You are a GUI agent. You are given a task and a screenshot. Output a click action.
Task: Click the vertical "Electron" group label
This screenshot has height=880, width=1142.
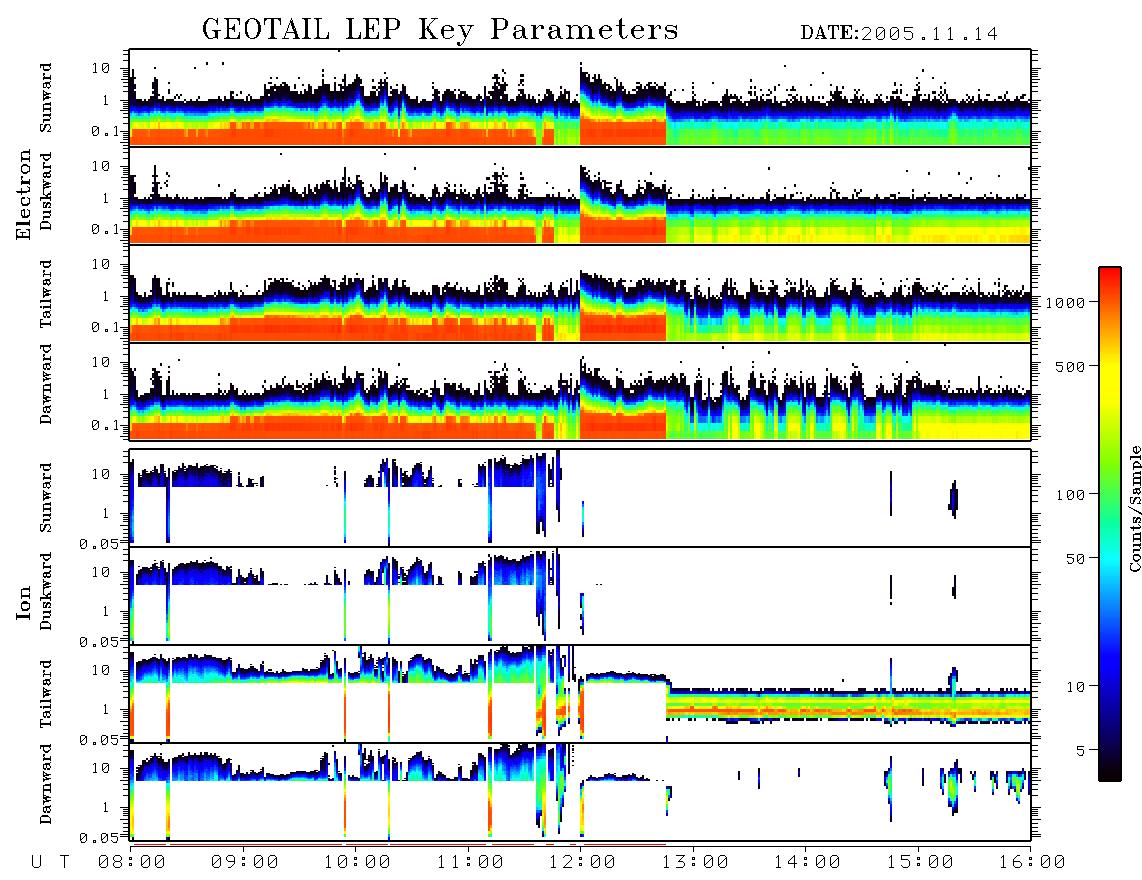coord(24,195)
